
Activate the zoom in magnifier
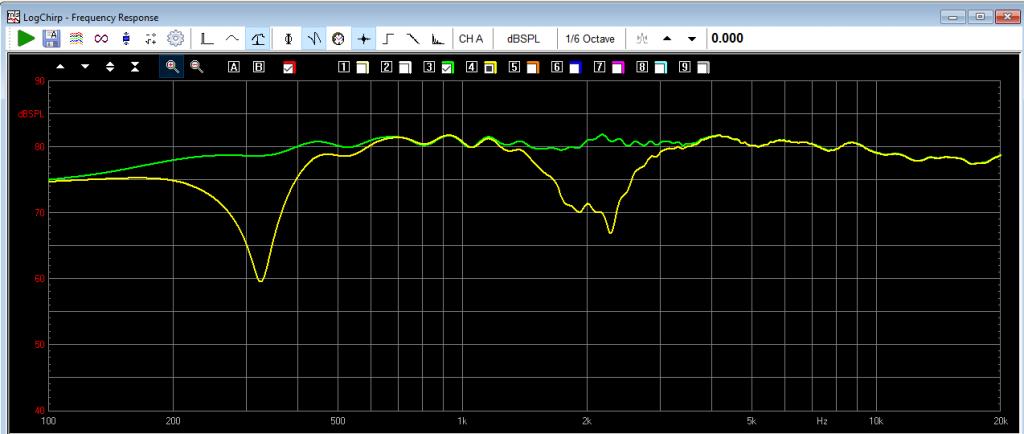pos(172,67)
